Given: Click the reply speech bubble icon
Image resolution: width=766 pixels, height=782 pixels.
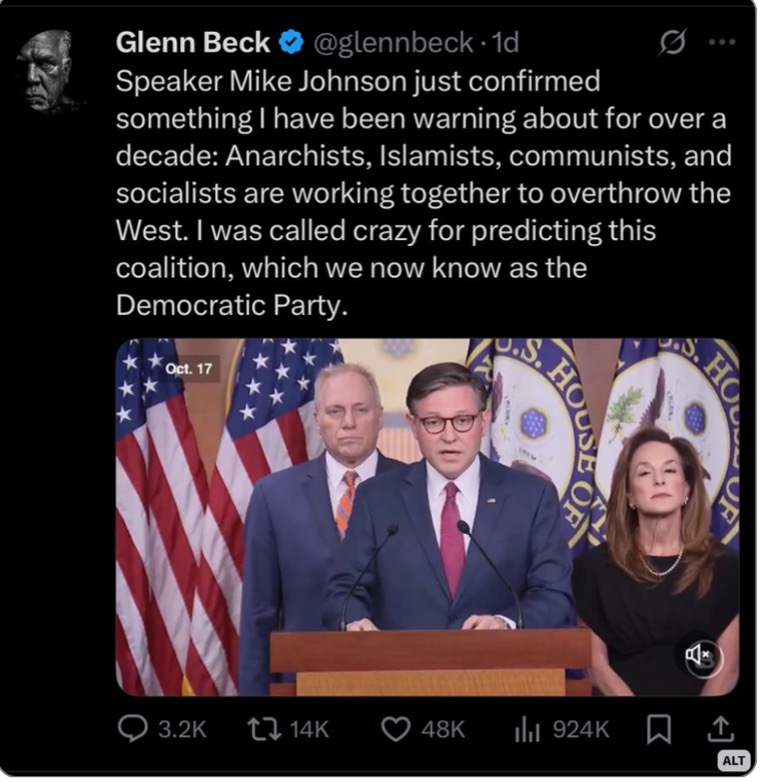Looking at the screenshot, I should click(x=132, y=730).
